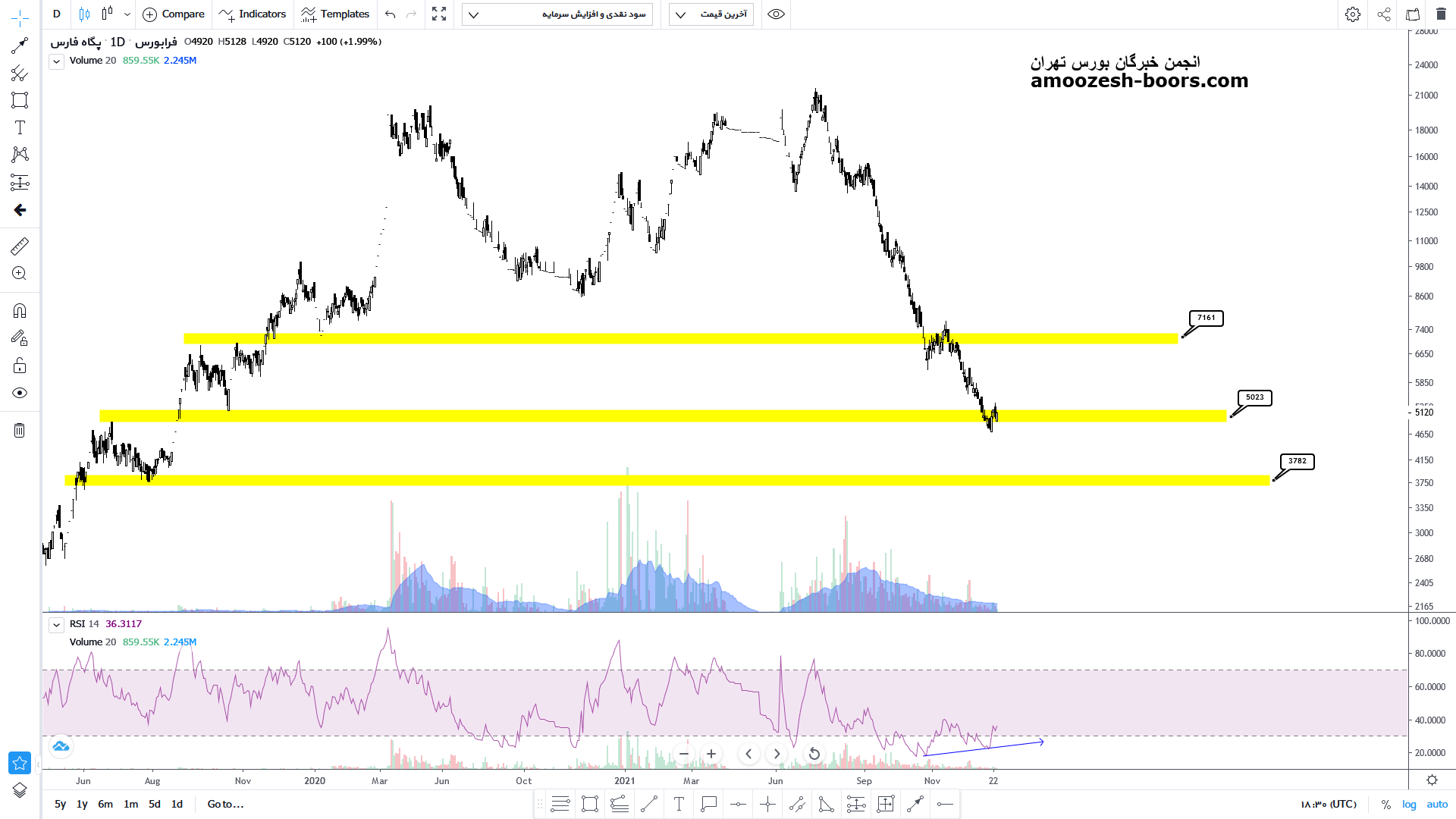The height and width of the screenshot is (819, 1456).
Task: Click the trash remove drawings icon
Action: click(20, 431)
